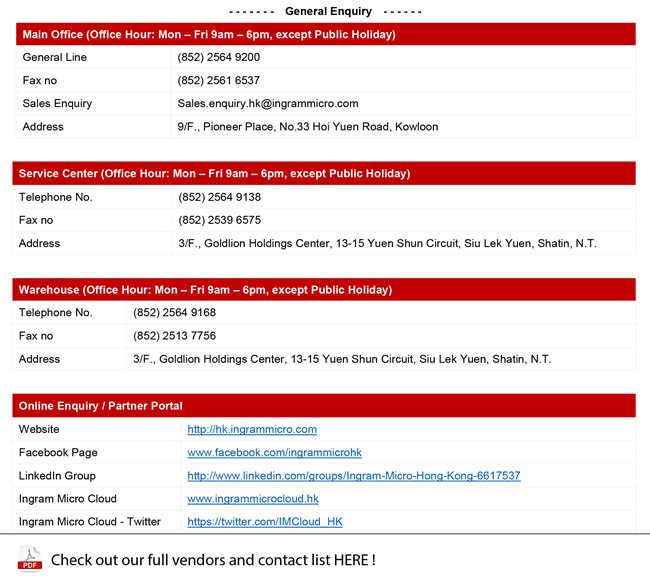The width and height of the screenshot is (650, 585).
Task: Click the General Enquiry page heading
Action: (327, 11)
